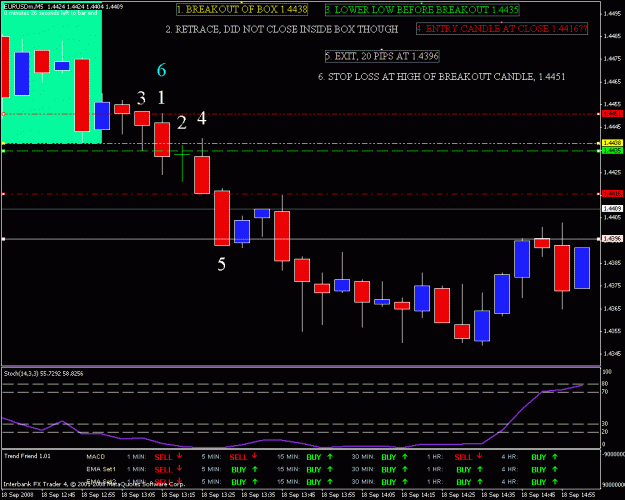Viewport: 625px width, 500px height.
Task: Click the up arrow beside EMA Set2 30 MIN BUY
Action: [x=405, y=481]
